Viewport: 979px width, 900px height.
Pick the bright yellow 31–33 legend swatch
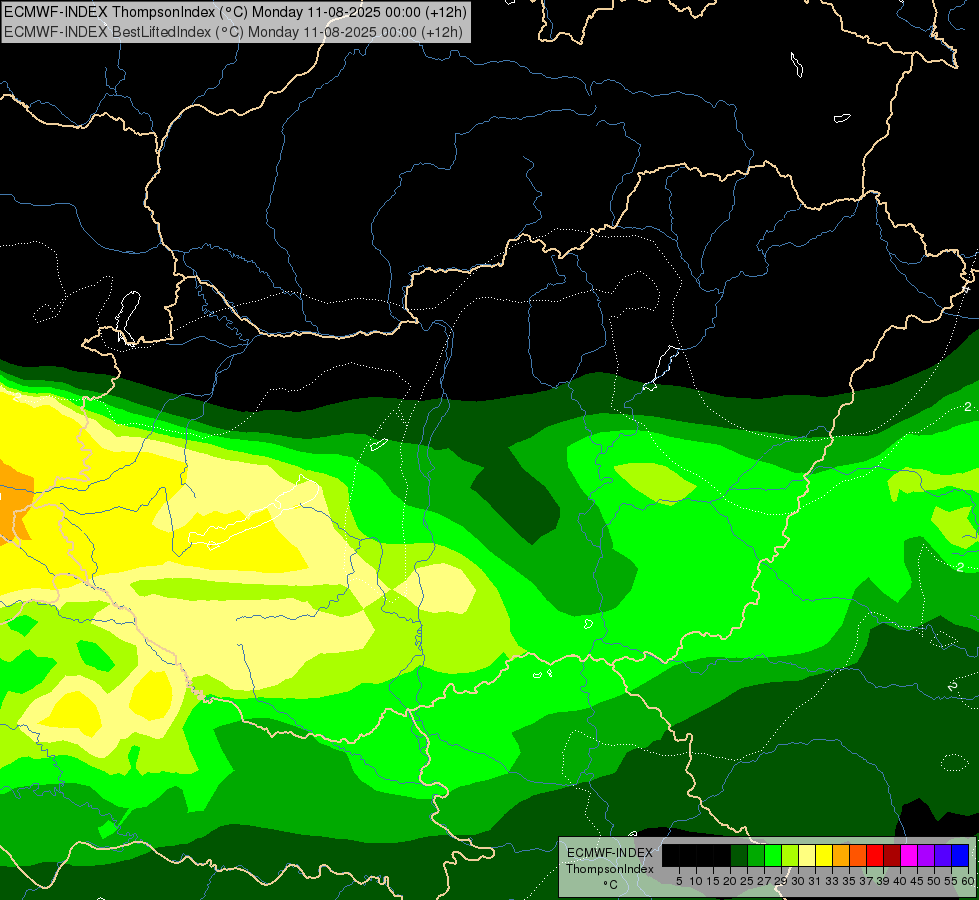824,855
